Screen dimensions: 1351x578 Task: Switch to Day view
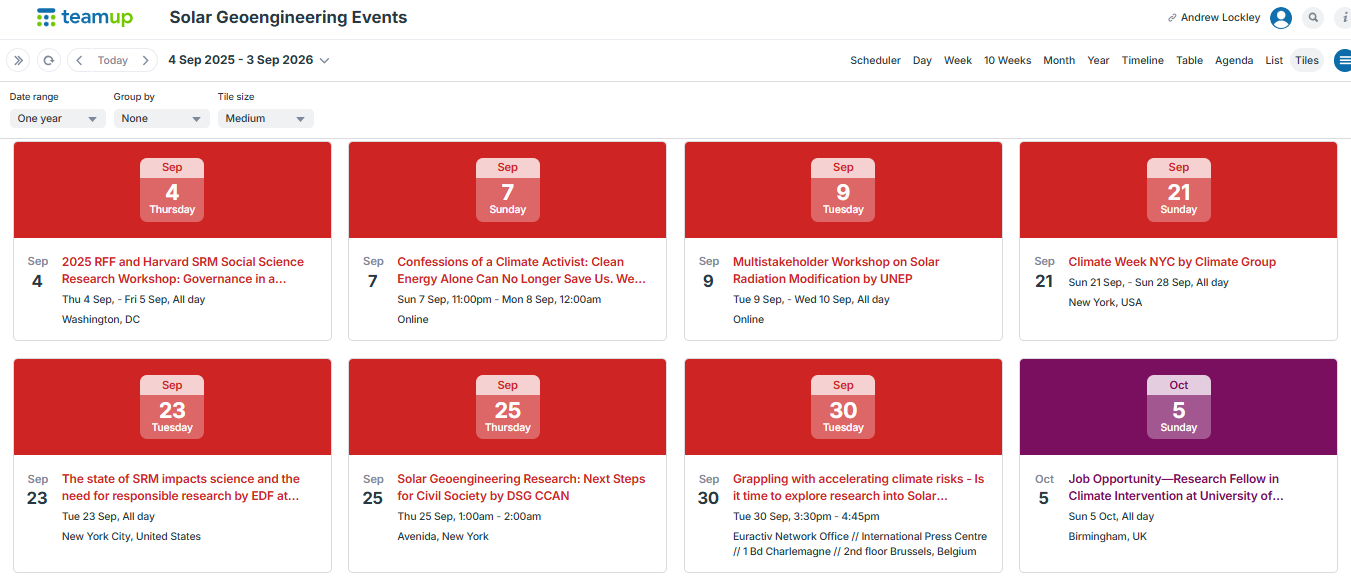(x=922, y=60)
